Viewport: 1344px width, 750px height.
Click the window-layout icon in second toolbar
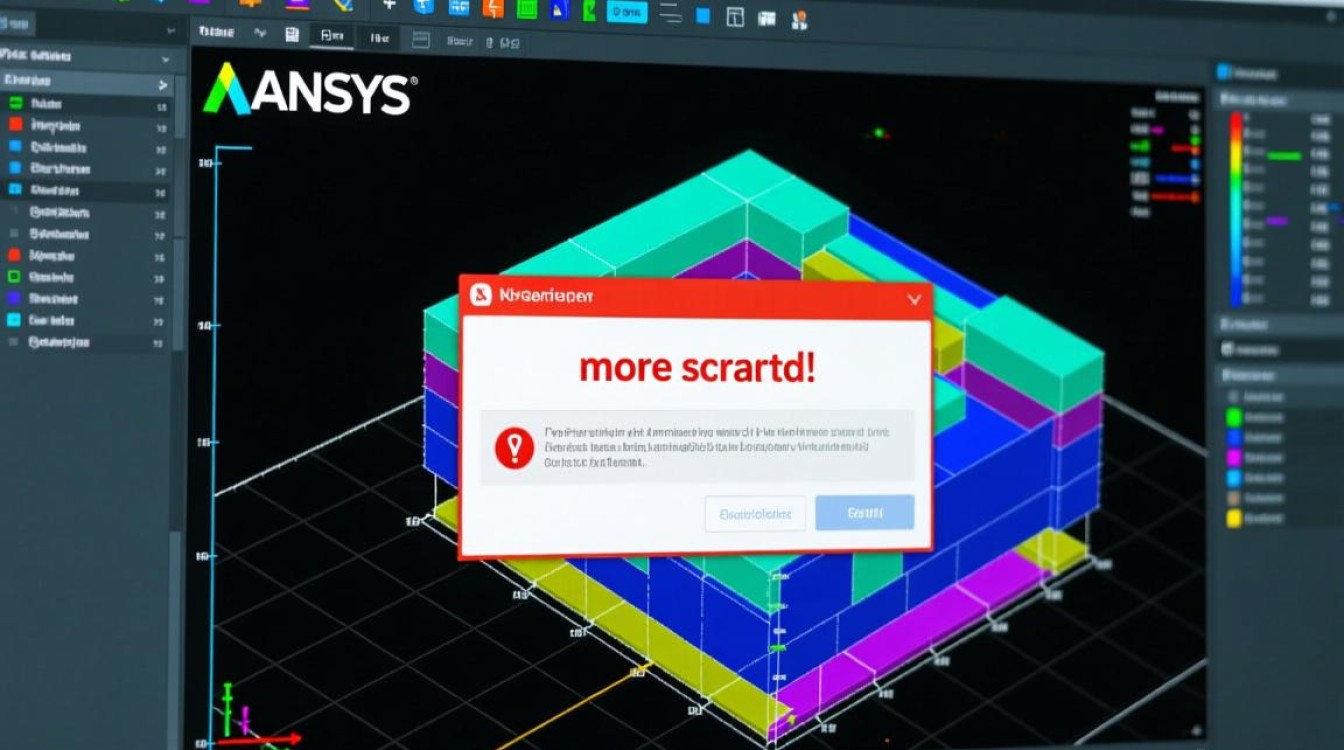coord(421,40)
